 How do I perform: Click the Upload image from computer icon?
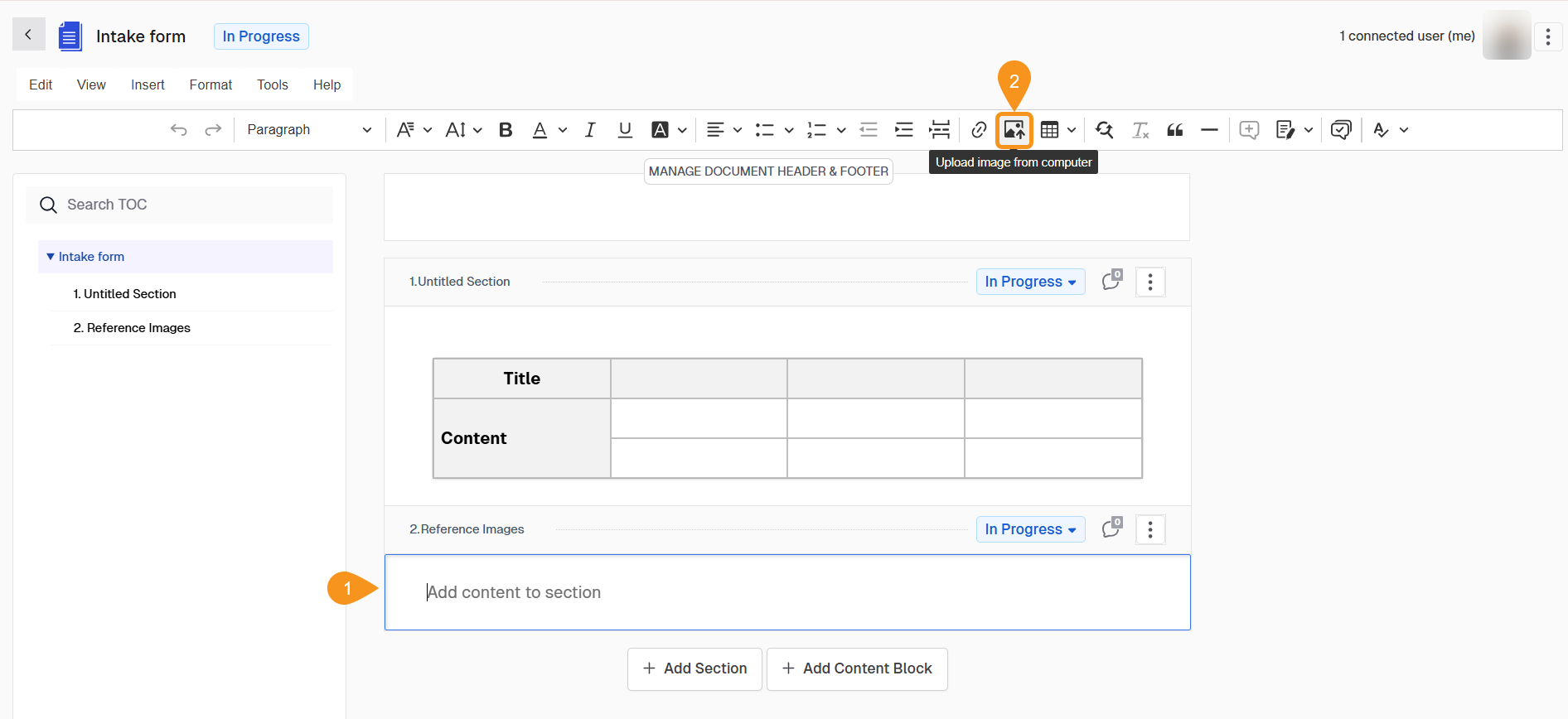tap(1014, 130)
